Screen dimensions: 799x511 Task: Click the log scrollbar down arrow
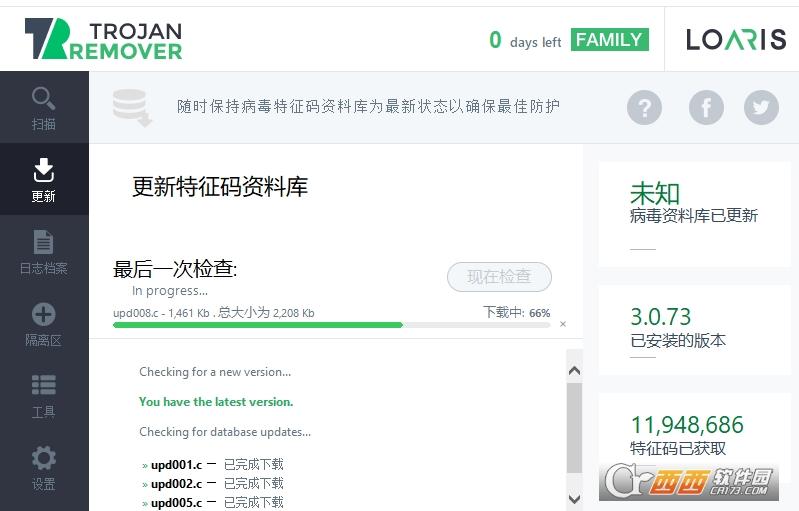pos(574,499)
